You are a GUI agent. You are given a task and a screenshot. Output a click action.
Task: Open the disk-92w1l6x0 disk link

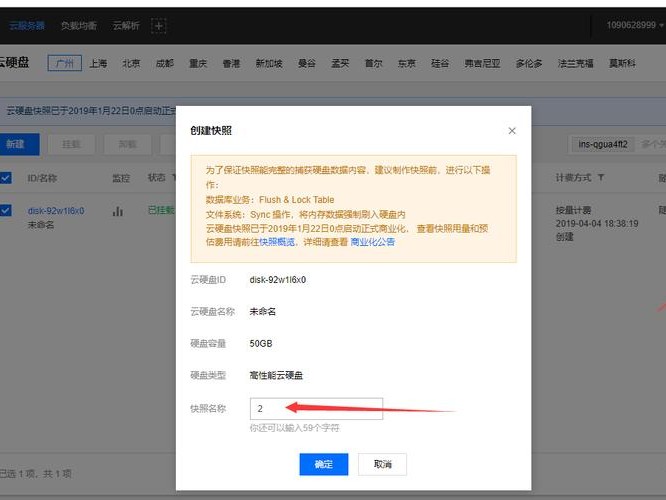coord(56,211)
